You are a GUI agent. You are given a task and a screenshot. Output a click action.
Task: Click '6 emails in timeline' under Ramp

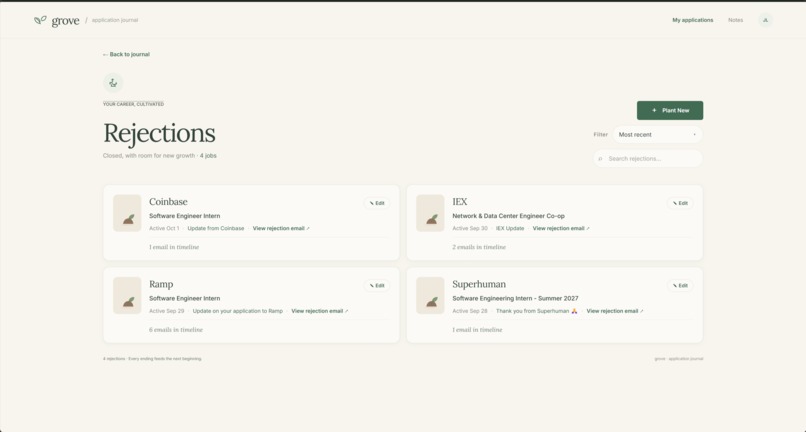click(176, 330)
